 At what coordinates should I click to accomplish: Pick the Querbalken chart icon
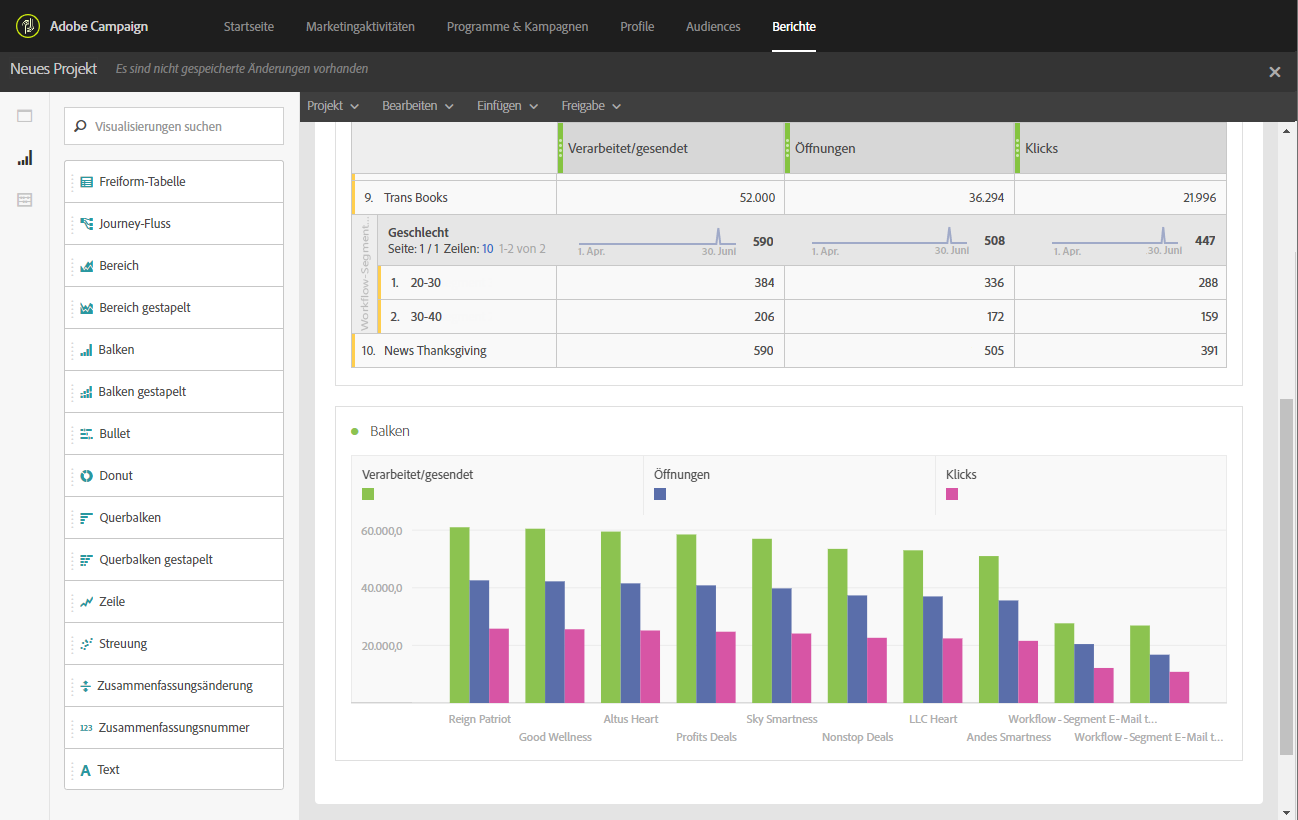(x=87, y=518)
